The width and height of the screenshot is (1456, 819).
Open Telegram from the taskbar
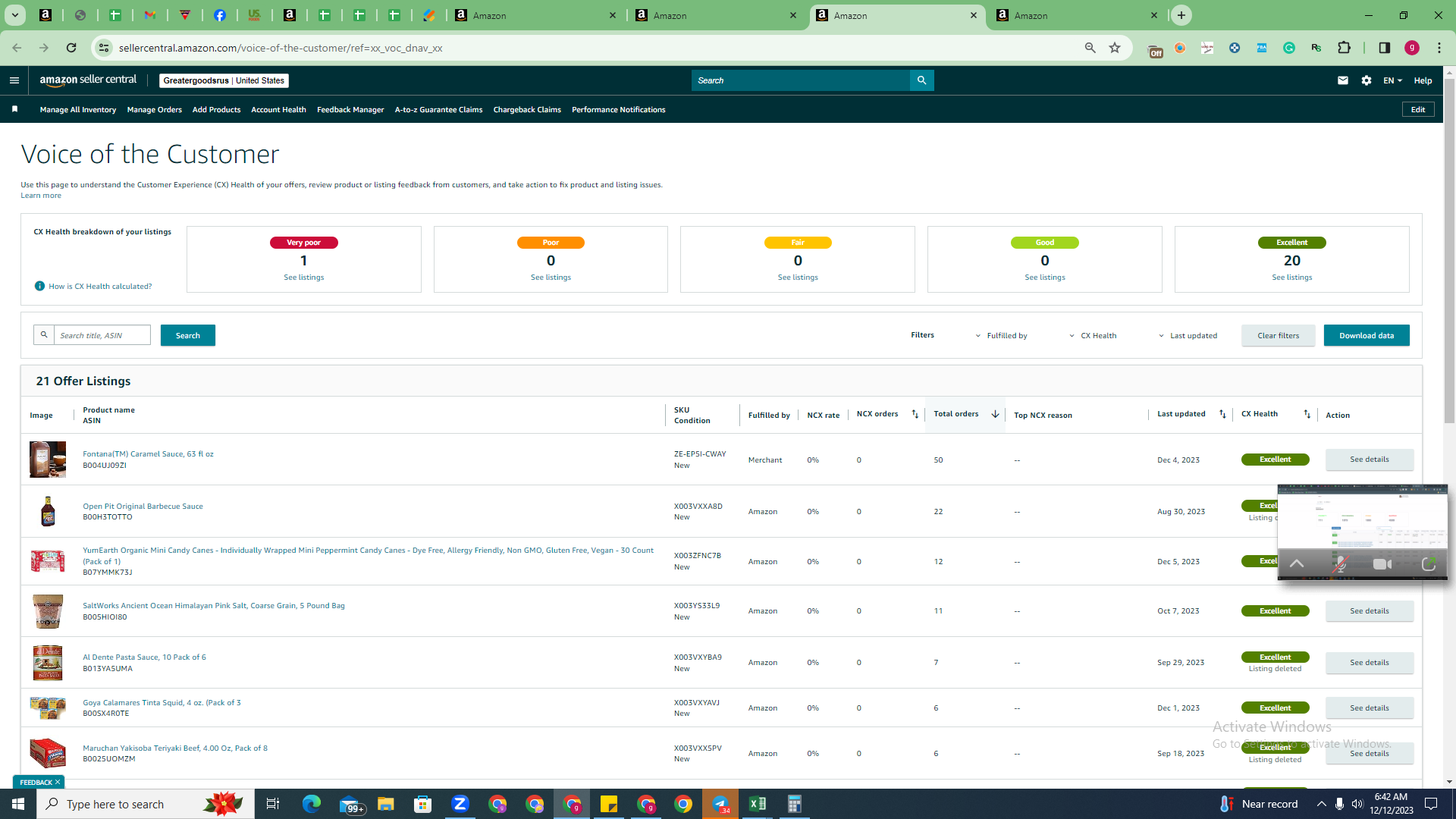click(x=720, y=804)
